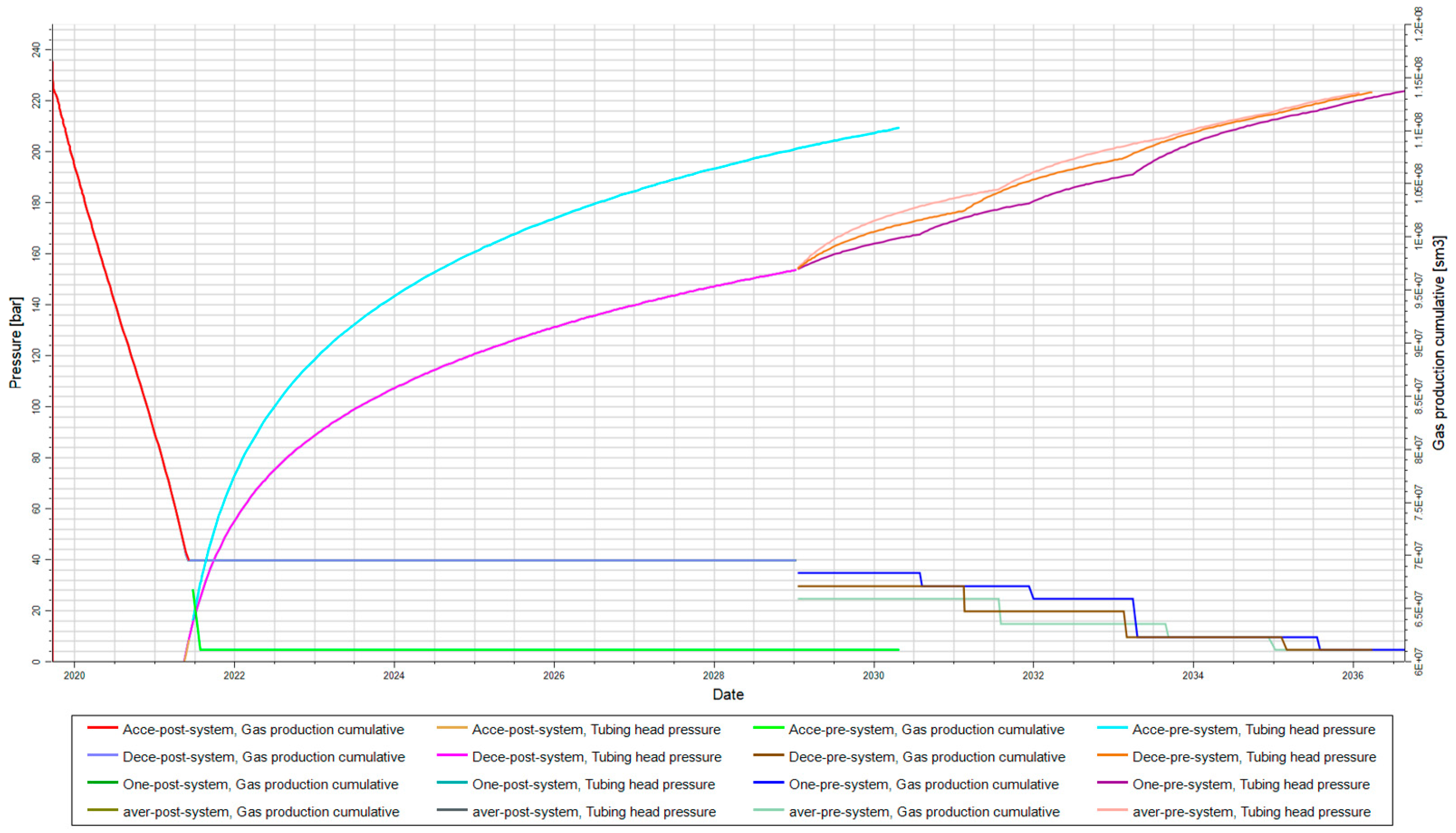1456x833 pixels.
Task: Click the 2034 tick label on date axis
Action: click(1192, 676)
